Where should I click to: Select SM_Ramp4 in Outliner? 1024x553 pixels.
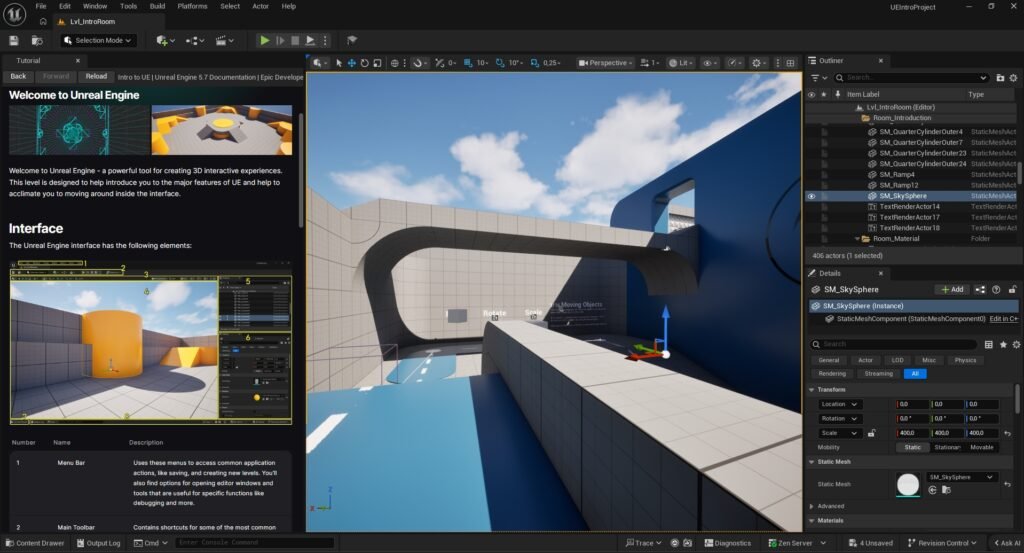(x=897, y=174)
